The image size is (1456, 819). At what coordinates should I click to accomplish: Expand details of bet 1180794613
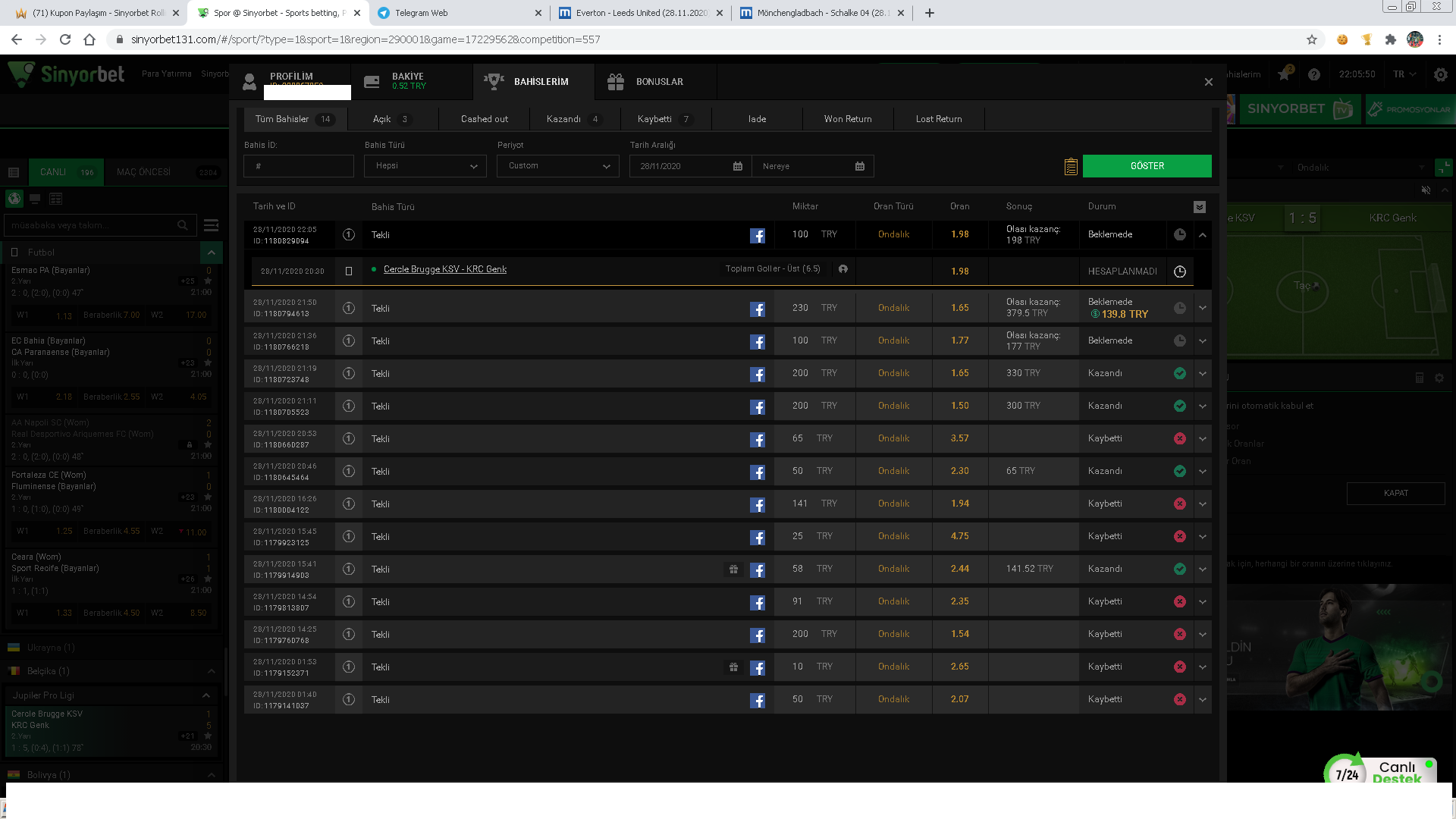(1203, 309)
